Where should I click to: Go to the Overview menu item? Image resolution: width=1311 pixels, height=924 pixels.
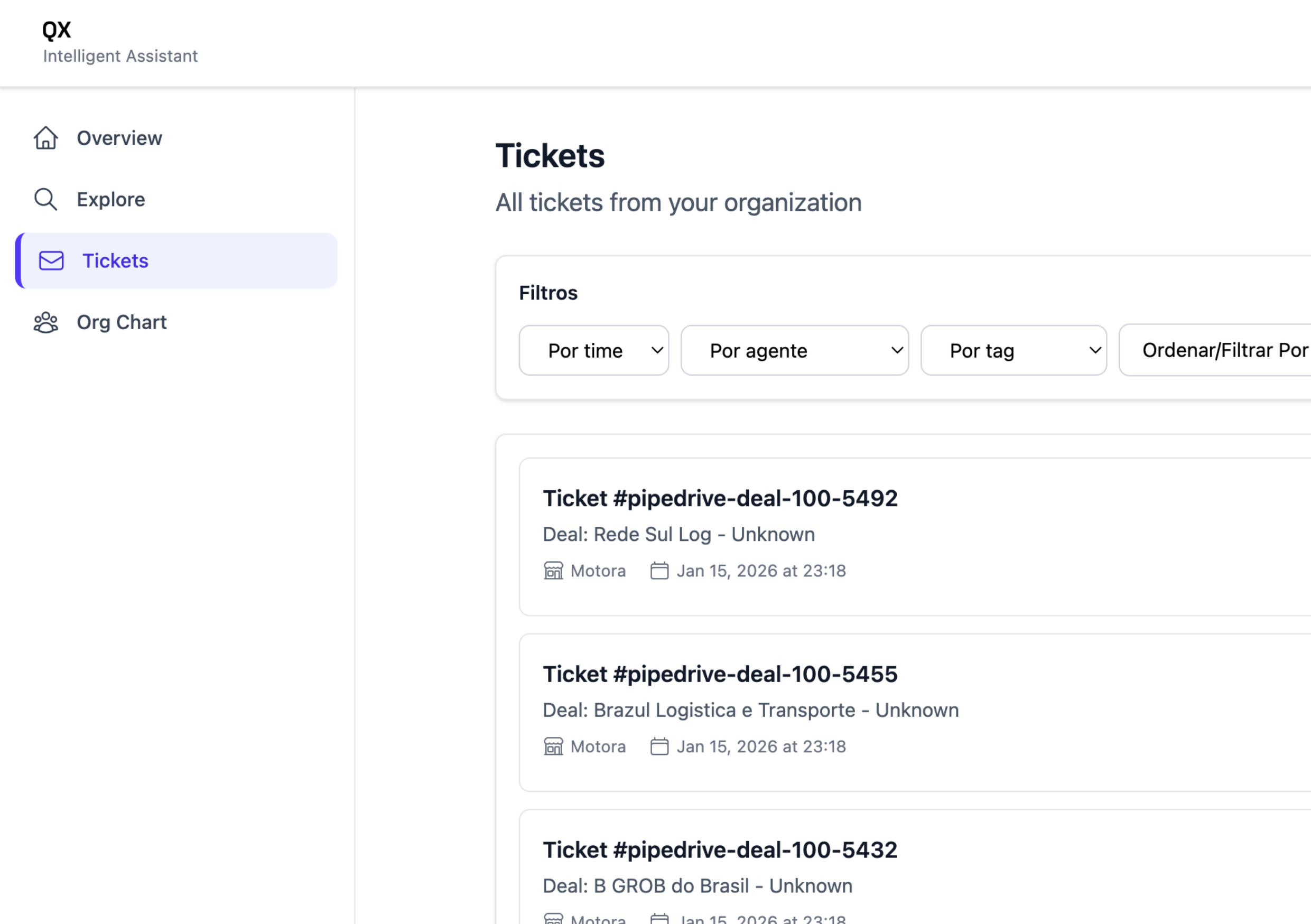pyautogui.click(x=119, y=138)
